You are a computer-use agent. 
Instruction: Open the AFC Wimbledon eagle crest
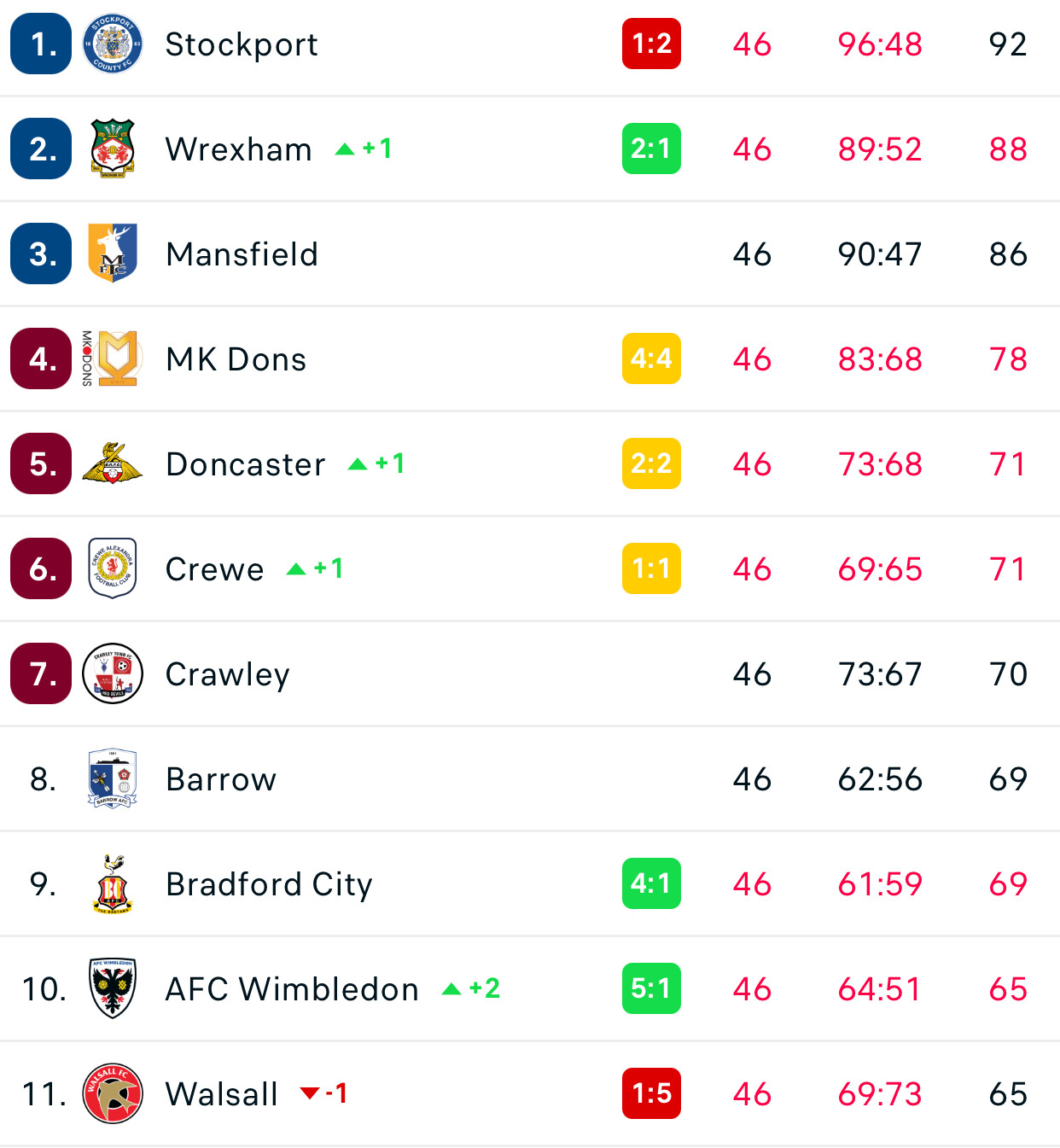pos(113,988)
